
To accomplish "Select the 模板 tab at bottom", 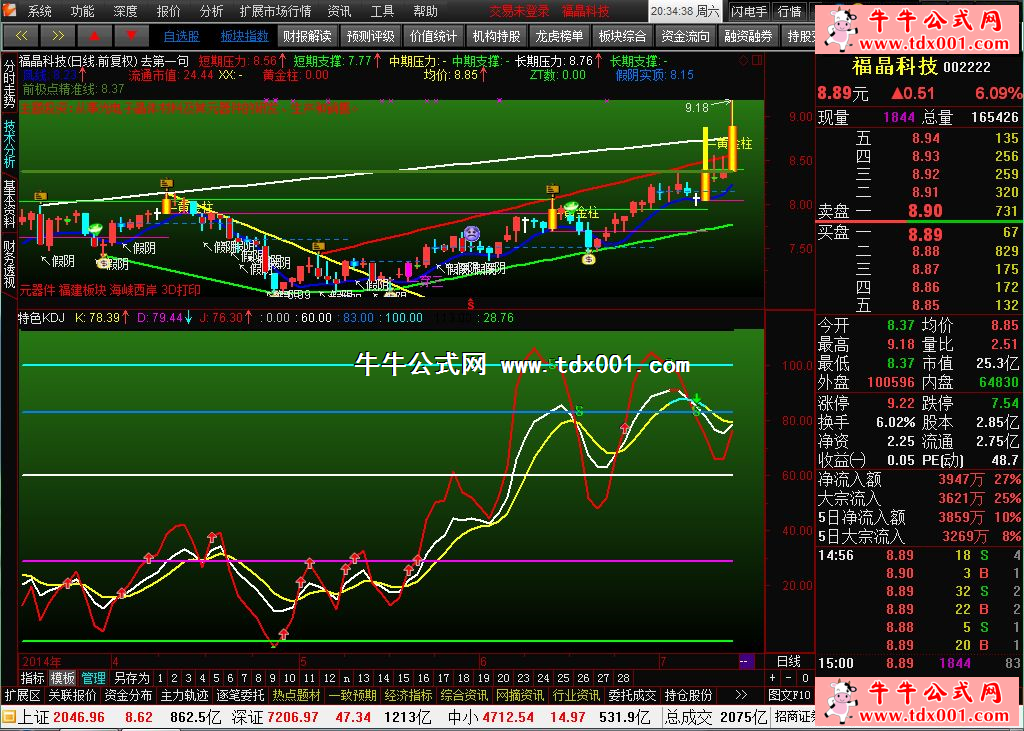I will point(63,678).
